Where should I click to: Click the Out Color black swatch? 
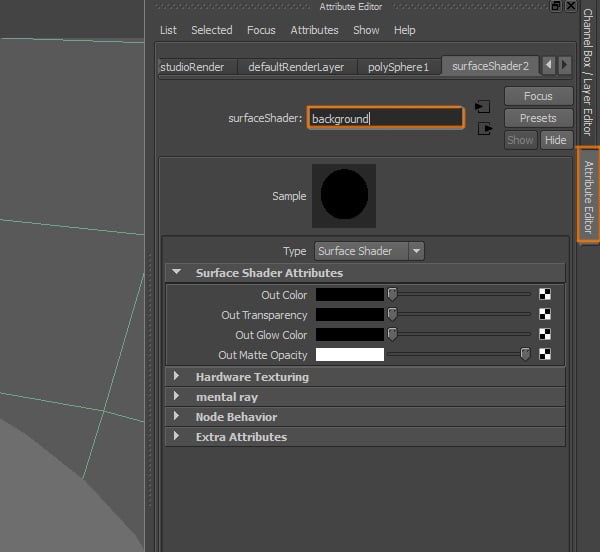pos(350,295)
